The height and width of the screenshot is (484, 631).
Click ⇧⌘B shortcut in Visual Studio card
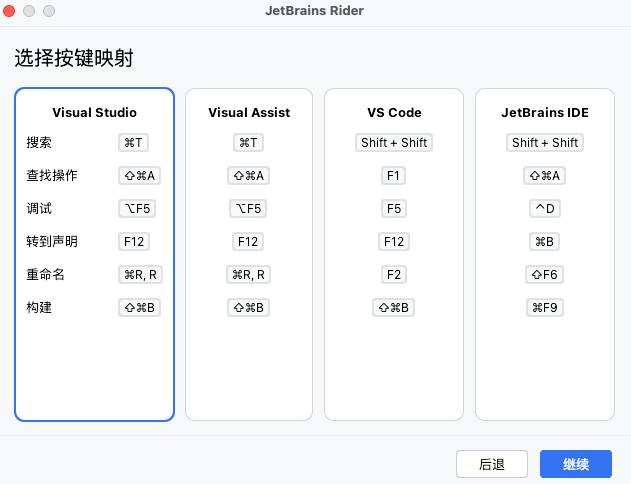coord(139,307)
